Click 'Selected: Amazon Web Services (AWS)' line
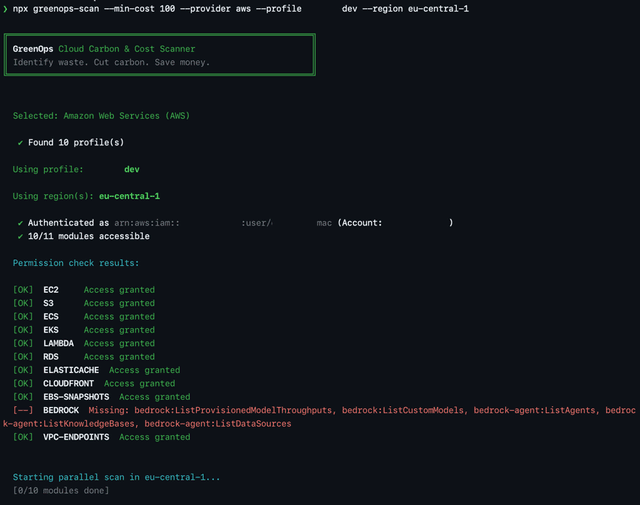This screenshot has height=505, width=640. coord(101,116)
